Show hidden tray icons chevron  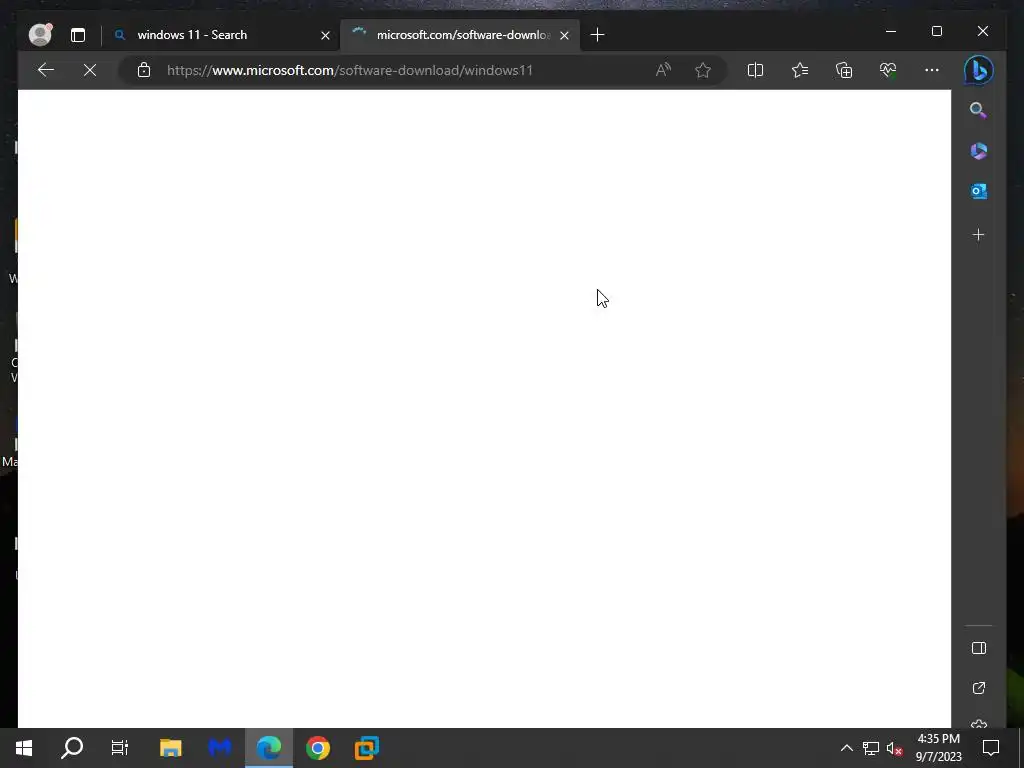[846, 748]
